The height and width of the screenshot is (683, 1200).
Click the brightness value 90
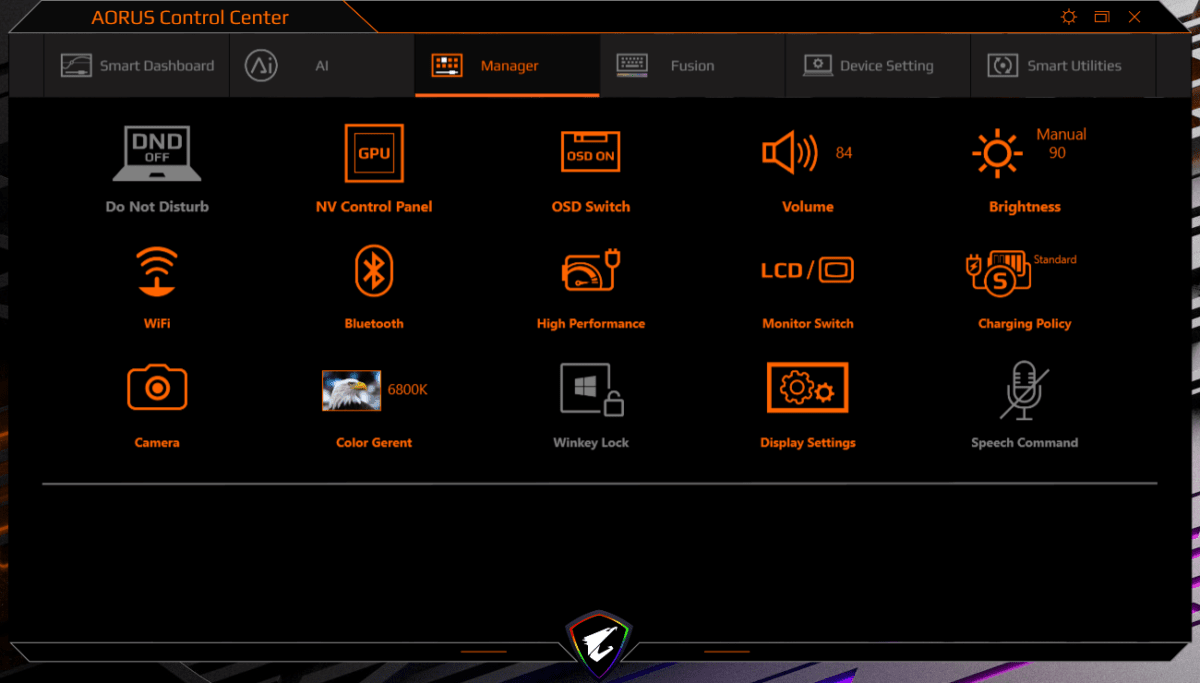(x=1057, y=153)
